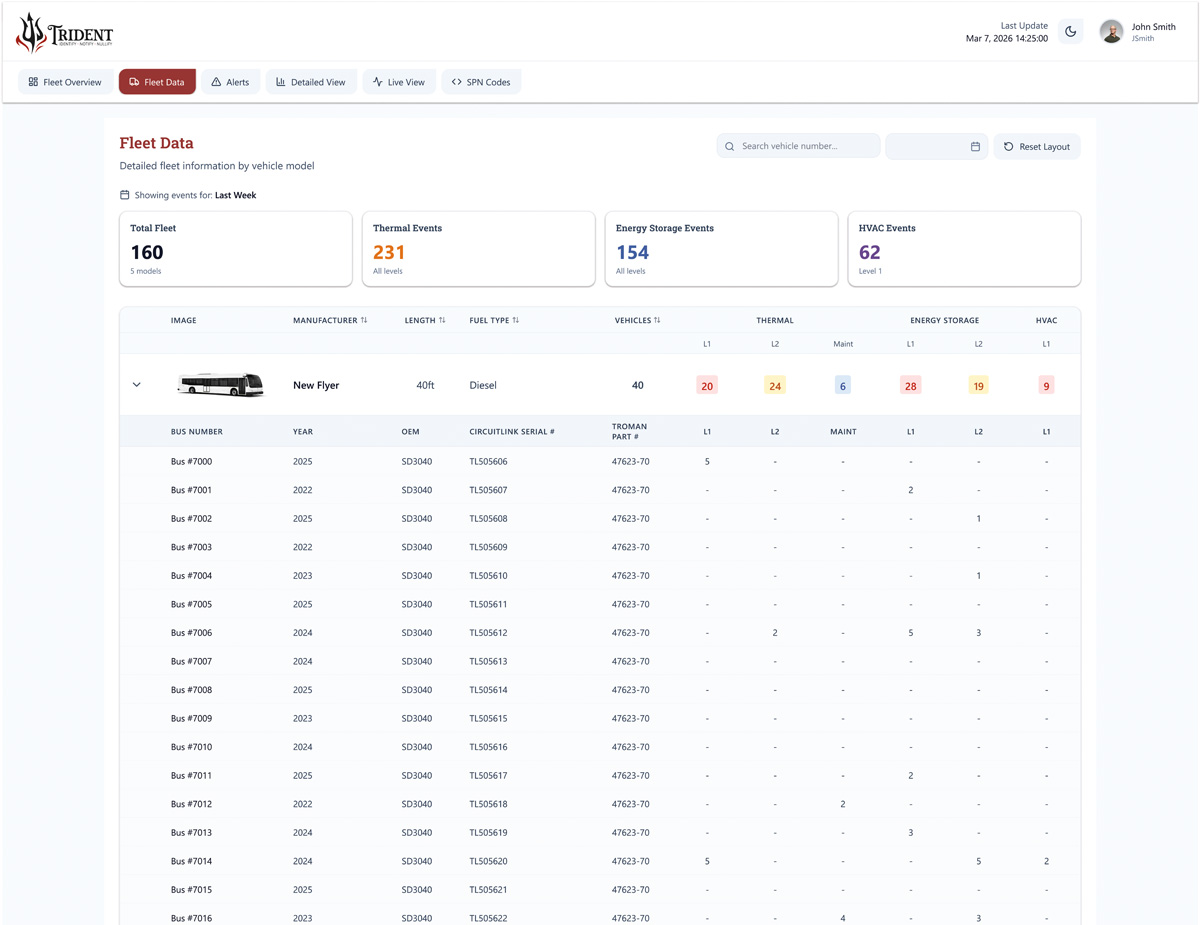1200x925 pixels.
Task: Open the SPN Codes angle-brackets icon
Action: [x=456, y=82]
